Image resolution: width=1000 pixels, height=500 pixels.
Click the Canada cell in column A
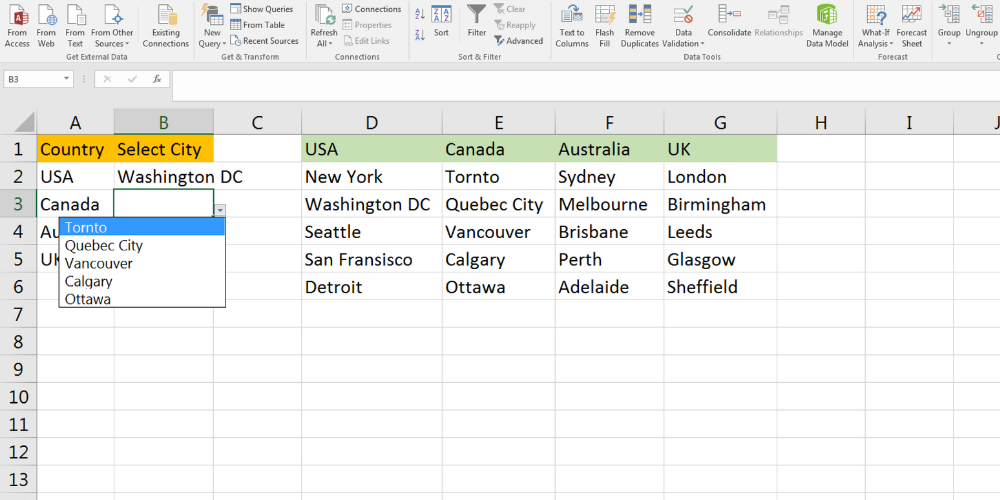(75, 205)
